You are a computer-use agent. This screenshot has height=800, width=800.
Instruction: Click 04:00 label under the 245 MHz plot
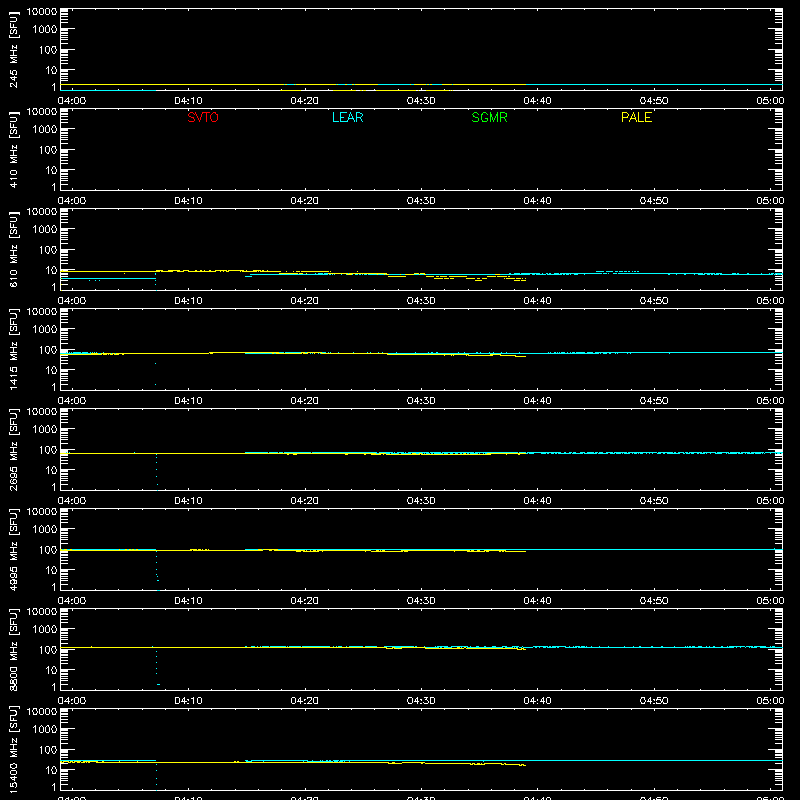pyautogui.click(x=72, y=101)
